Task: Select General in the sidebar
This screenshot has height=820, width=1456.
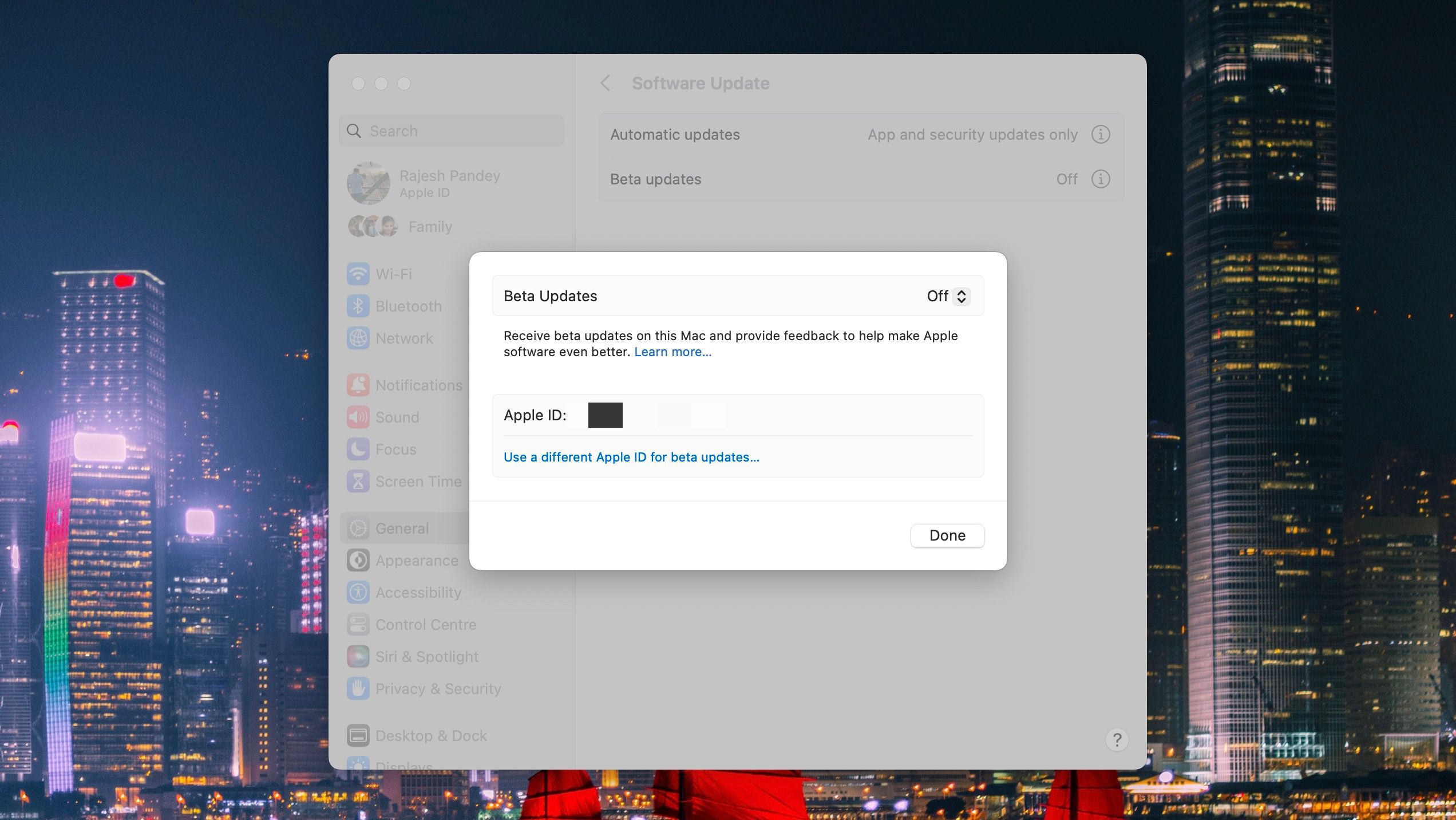Action: [x=402, y=528]
